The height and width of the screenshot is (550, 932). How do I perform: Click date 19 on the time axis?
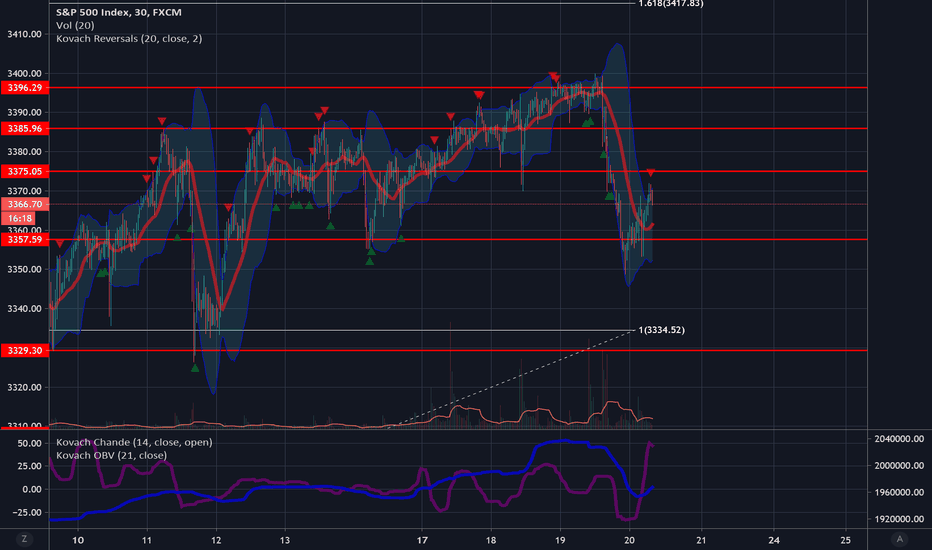pos(560,540)
